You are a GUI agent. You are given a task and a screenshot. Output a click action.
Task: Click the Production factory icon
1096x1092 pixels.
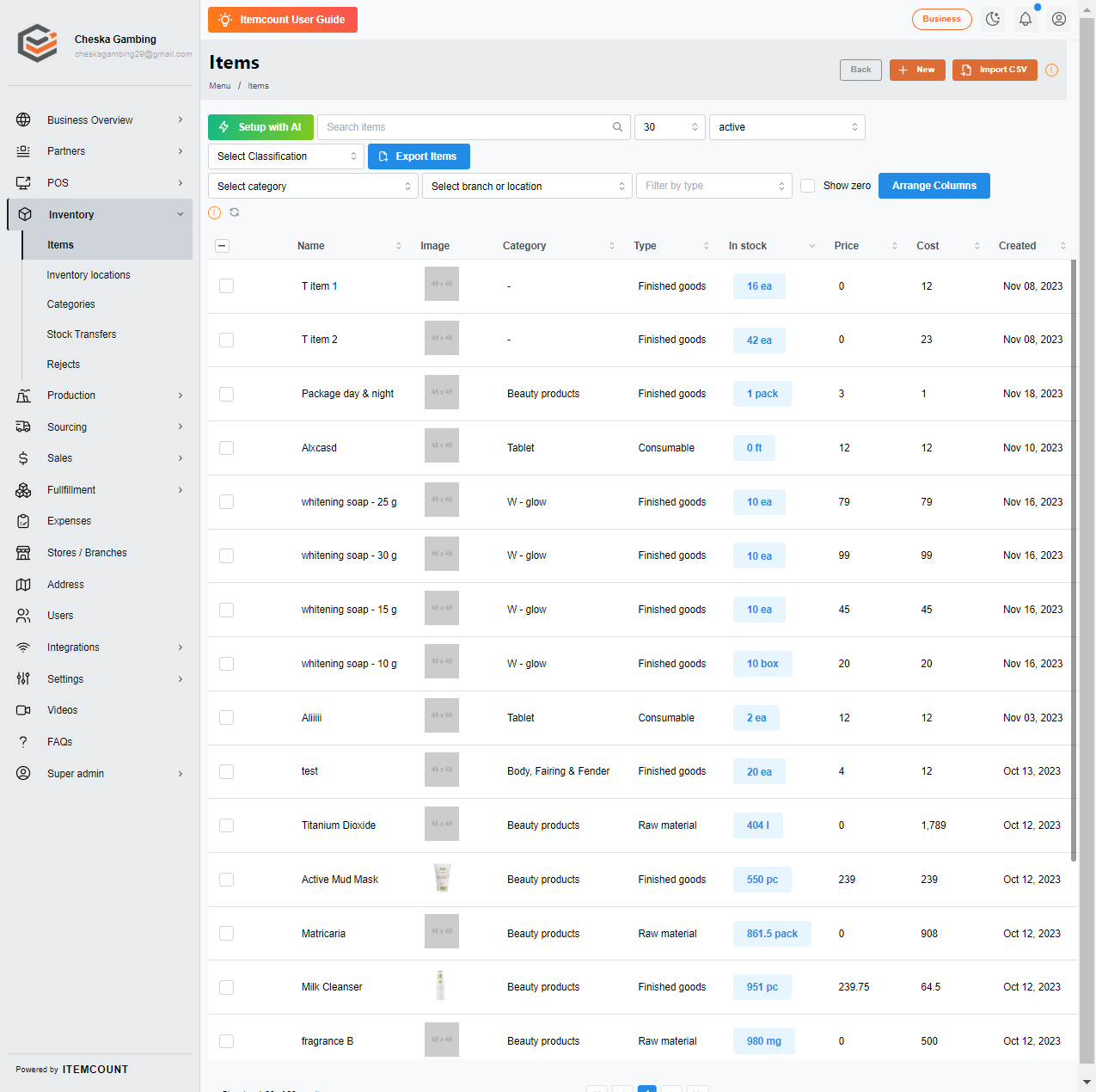pos(23,396)
